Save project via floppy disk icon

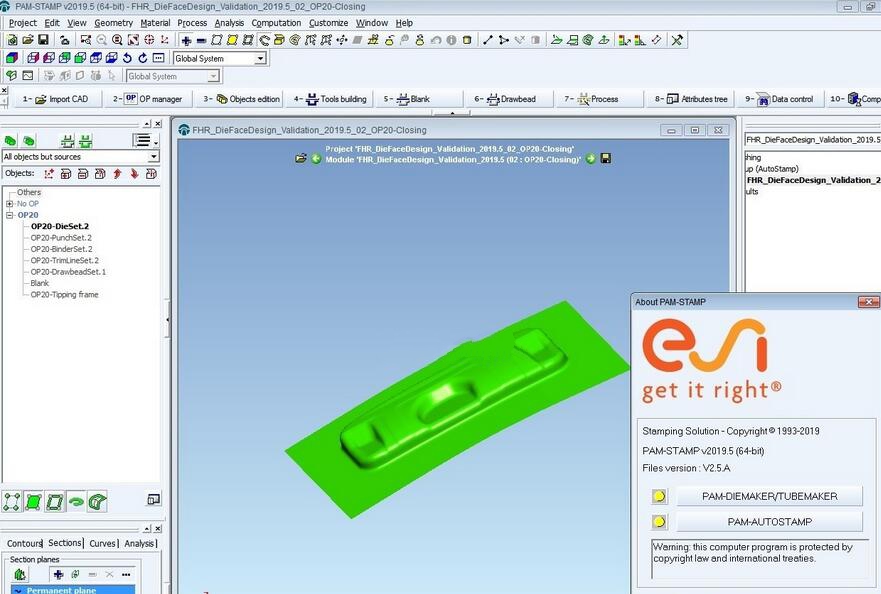(x=43, y=40)
